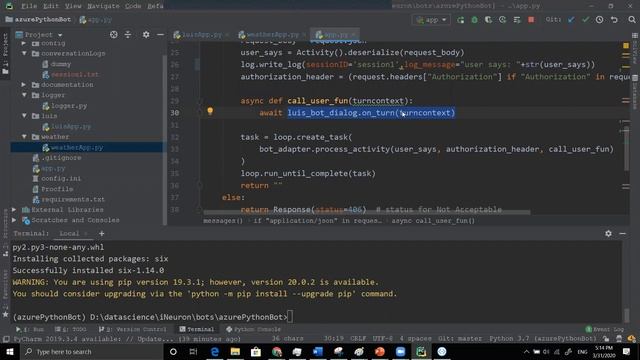Click Python 3.7 interpreter widget
The height and width of the screenshot is (360, 640).
tap(543, 339)
